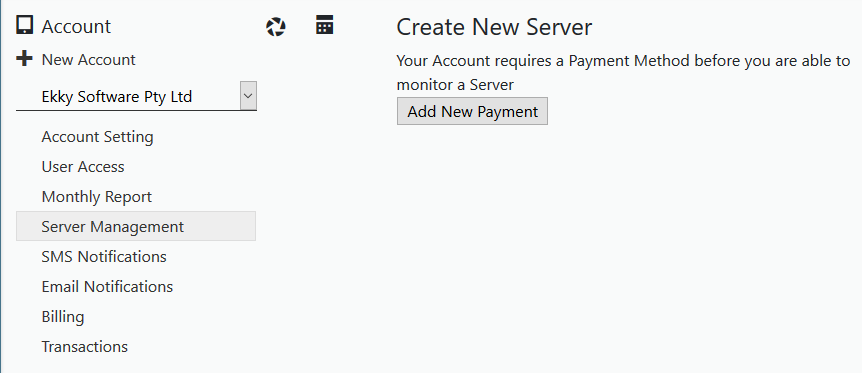Open Email Notifications
The height and width of the screenshot is (373, 862).
tap(107, 287)
